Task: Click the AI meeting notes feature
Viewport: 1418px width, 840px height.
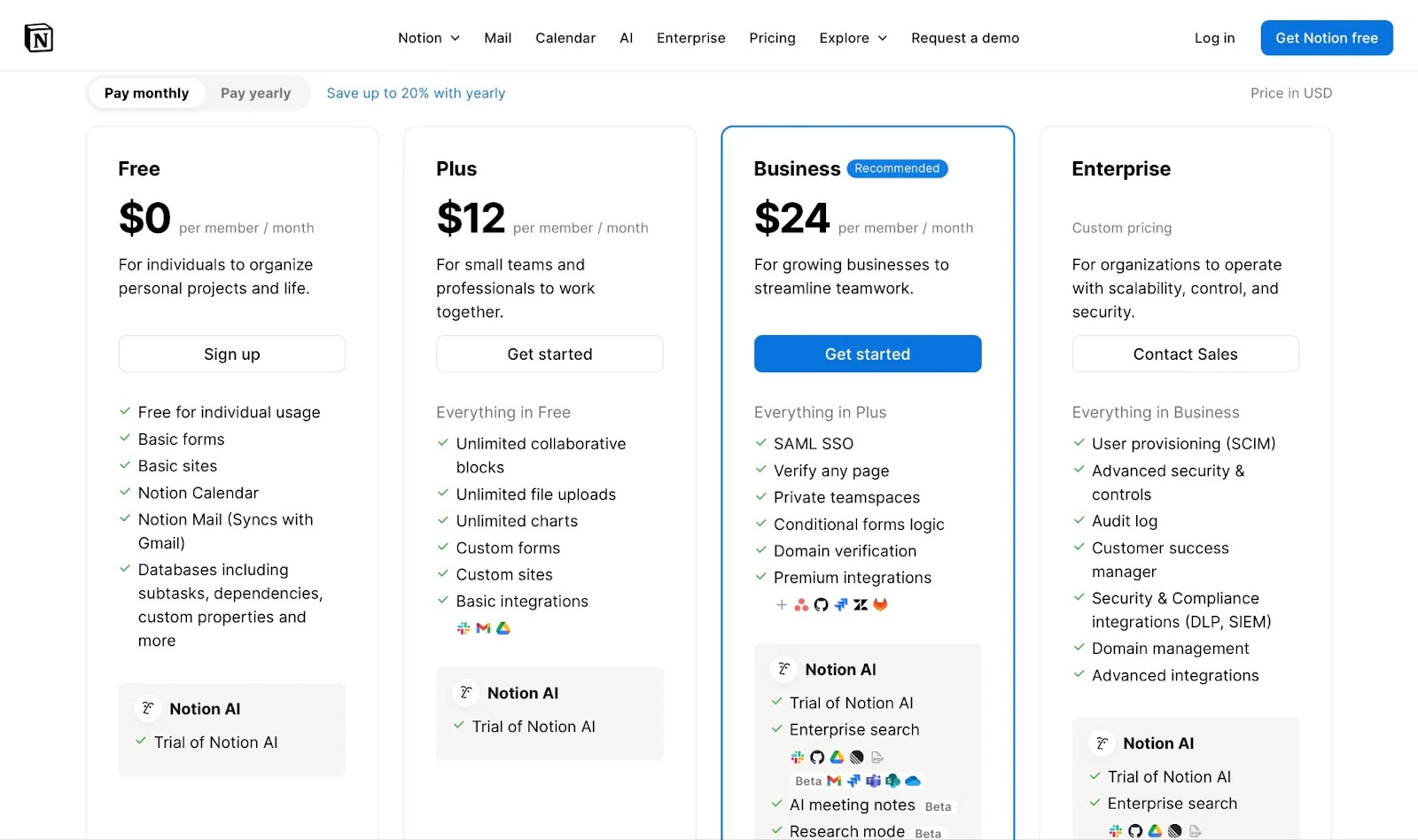Action: pyautogui.click(x=853, y=805)
